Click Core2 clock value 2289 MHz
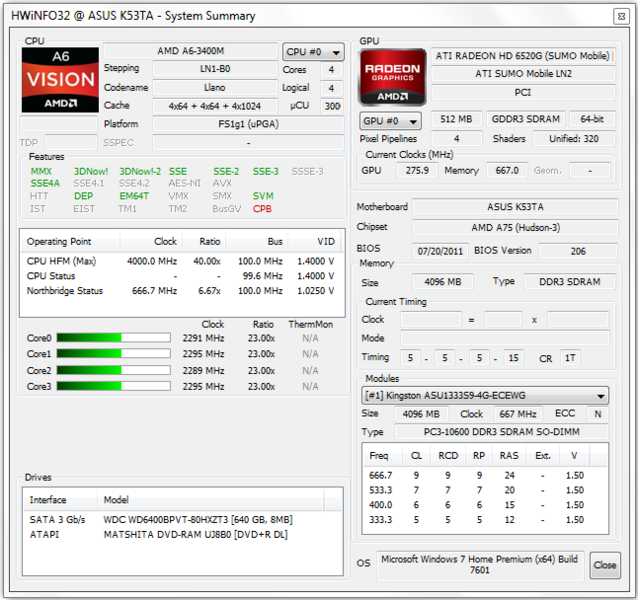 [203, 371]
